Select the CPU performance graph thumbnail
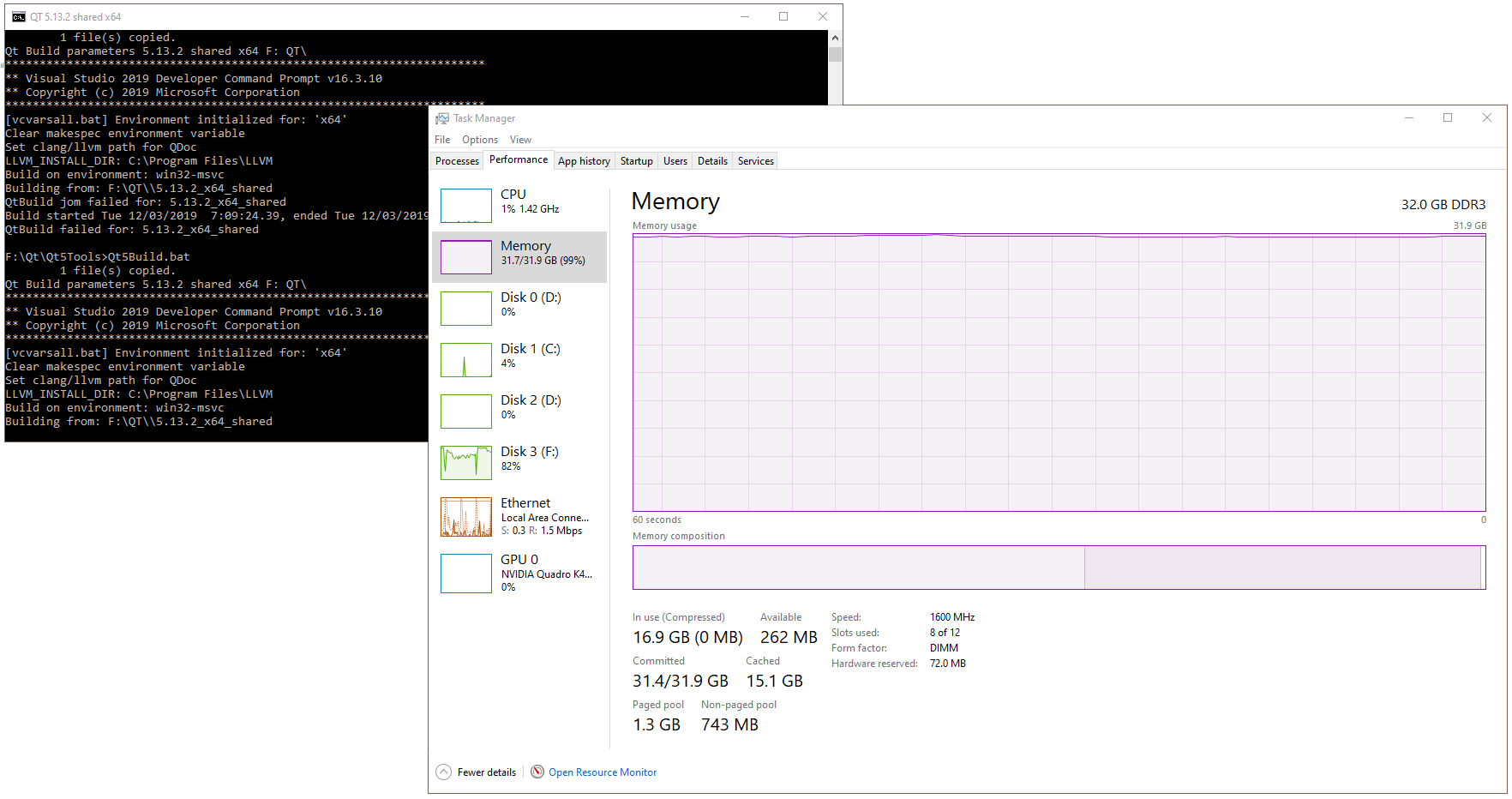The width and height of the screenshot is (1512, 799). click(466, 206)
